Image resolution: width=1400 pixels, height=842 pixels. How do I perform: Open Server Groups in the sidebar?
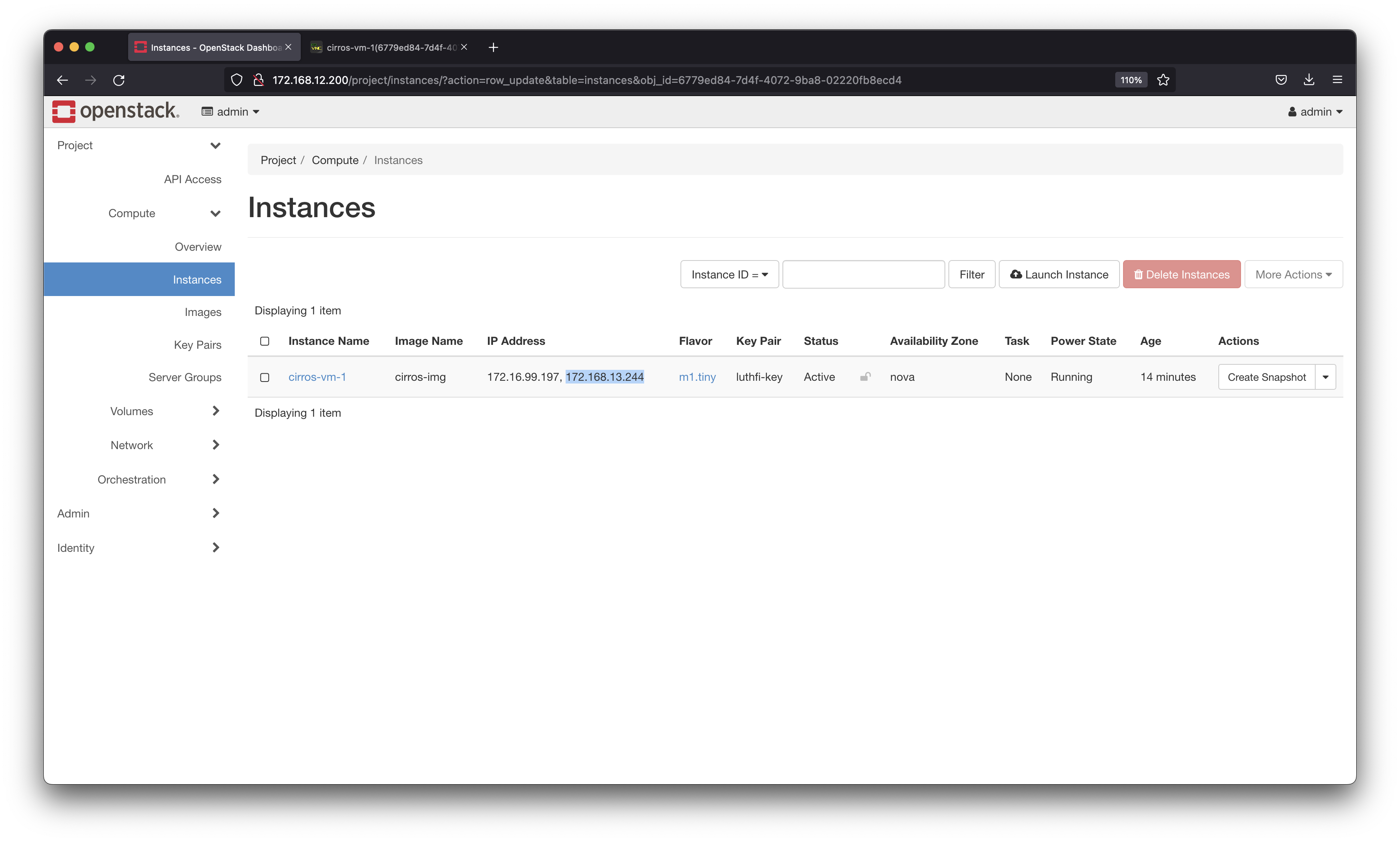(x=184, y=377)
